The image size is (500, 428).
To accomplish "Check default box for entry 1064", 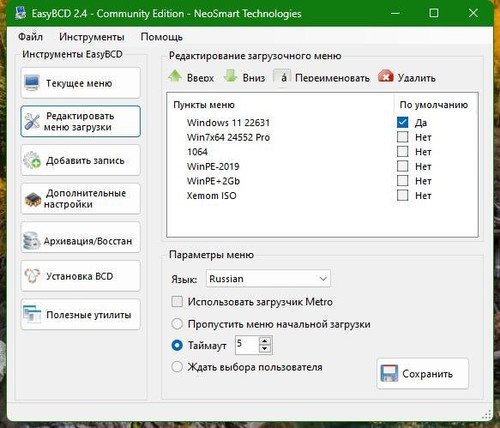I will tap(402, 151).
